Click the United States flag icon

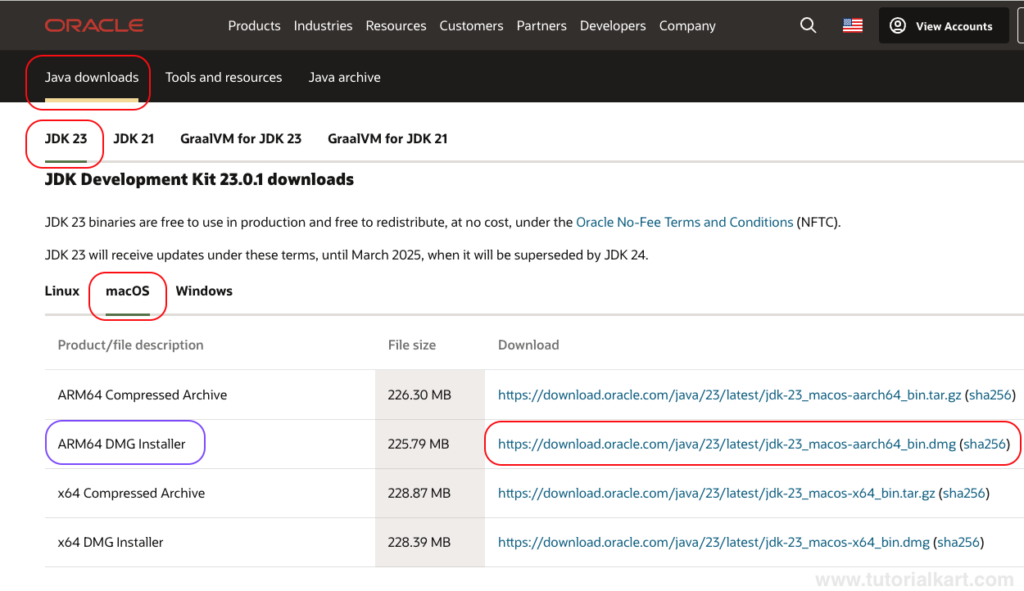click(x=852, y=25)
